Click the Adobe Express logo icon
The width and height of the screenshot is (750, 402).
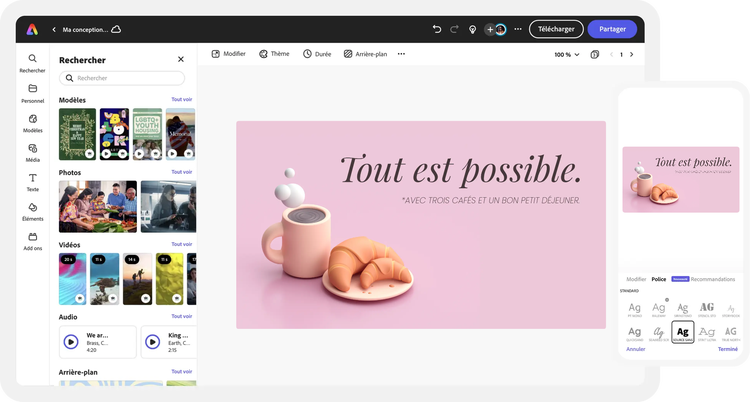point(32,30)
